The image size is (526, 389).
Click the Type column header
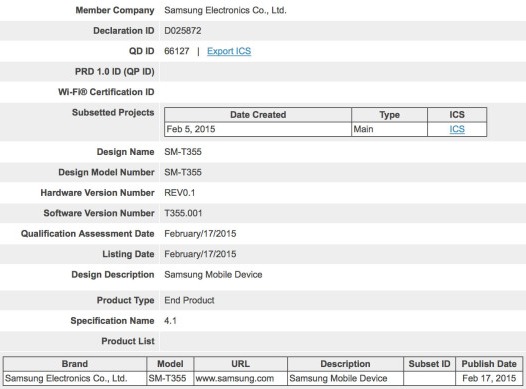coord(389,115)
